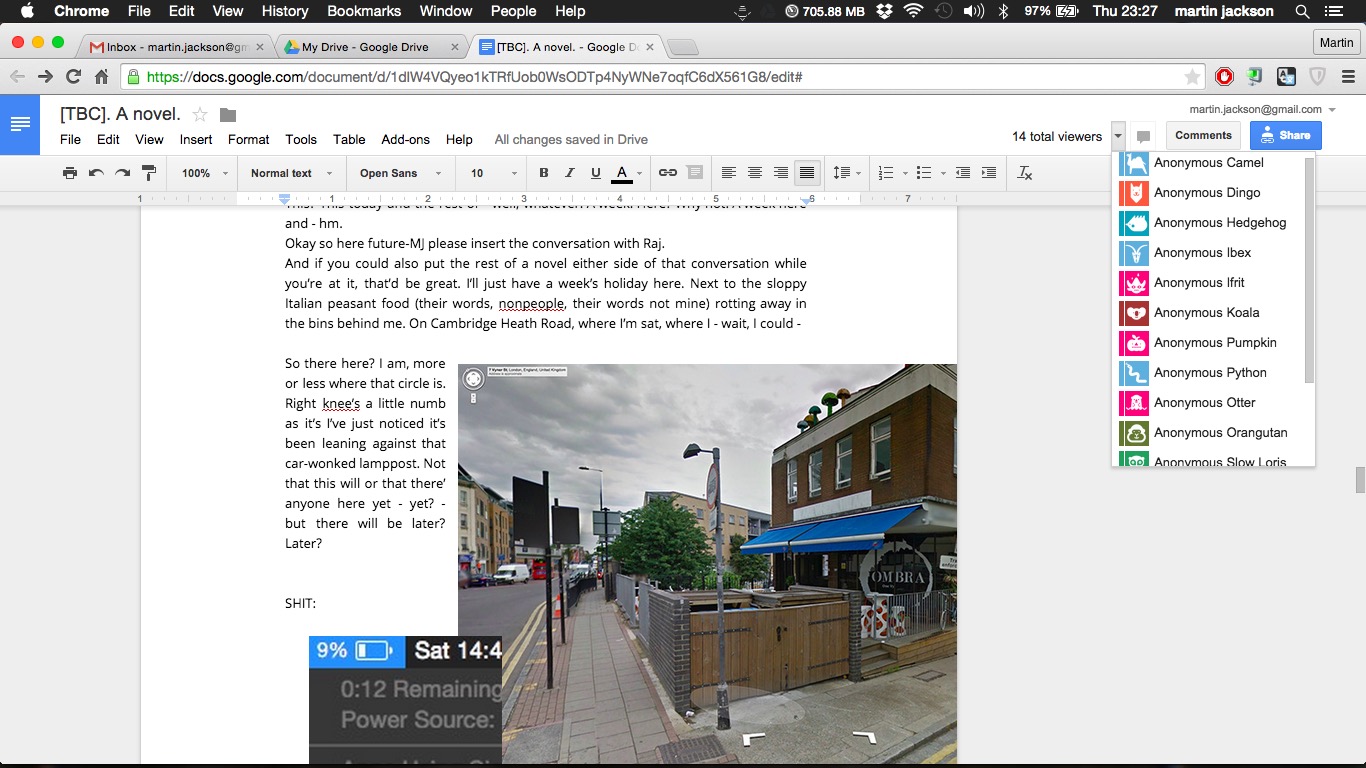This screenshot has height=768, width=1366.
Task: Select Anonymous Hedgehog in viewers list
Action: [x=1211, y=223]
